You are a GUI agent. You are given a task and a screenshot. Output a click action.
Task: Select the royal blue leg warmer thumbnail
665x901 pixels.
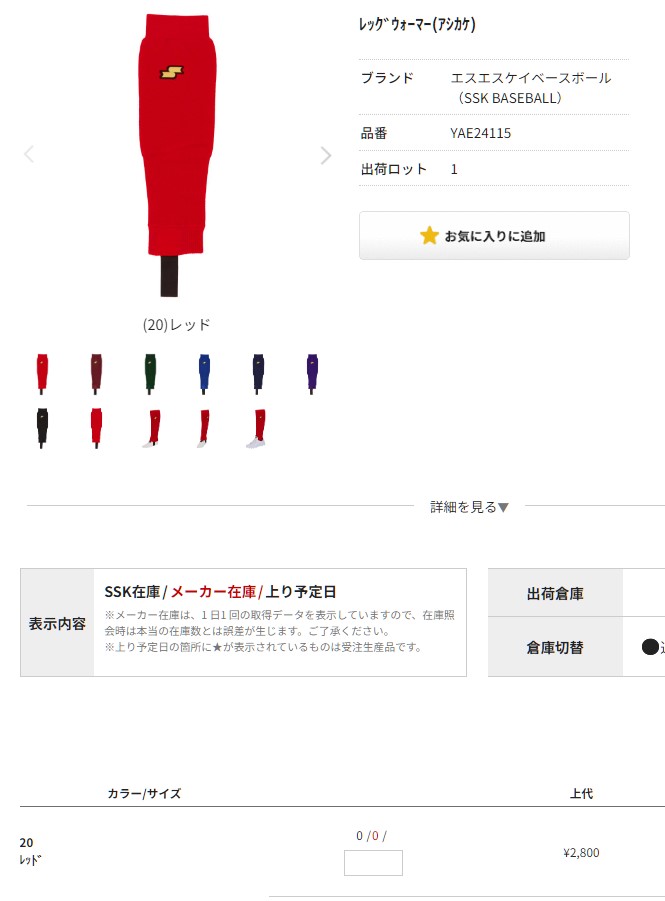[x=204, y=374]
